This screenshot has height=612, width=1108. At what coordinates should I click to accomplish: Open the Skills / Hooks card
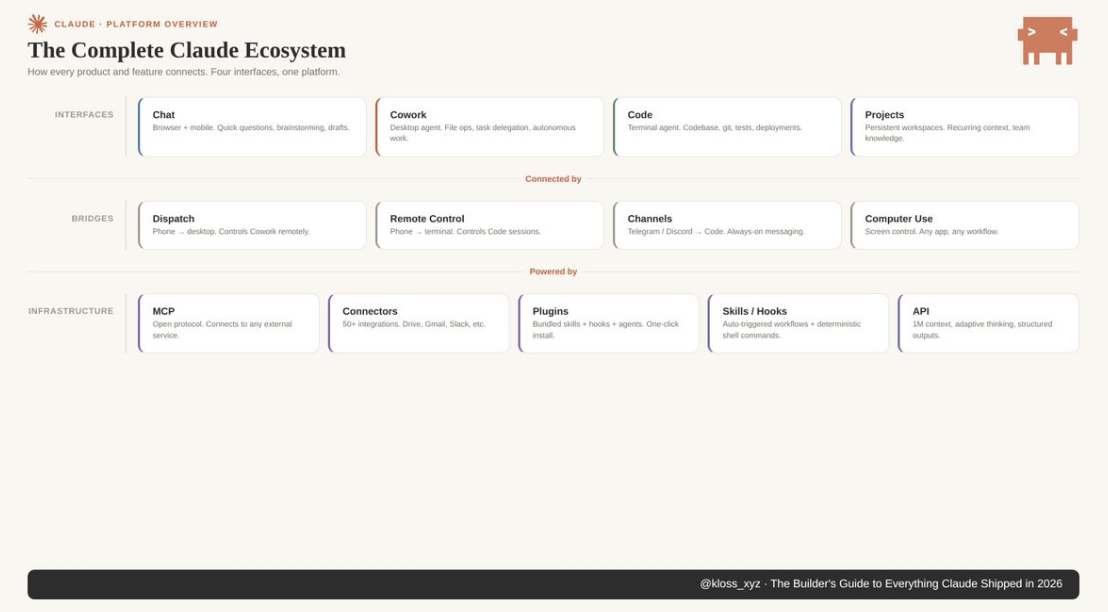(798, 323)
